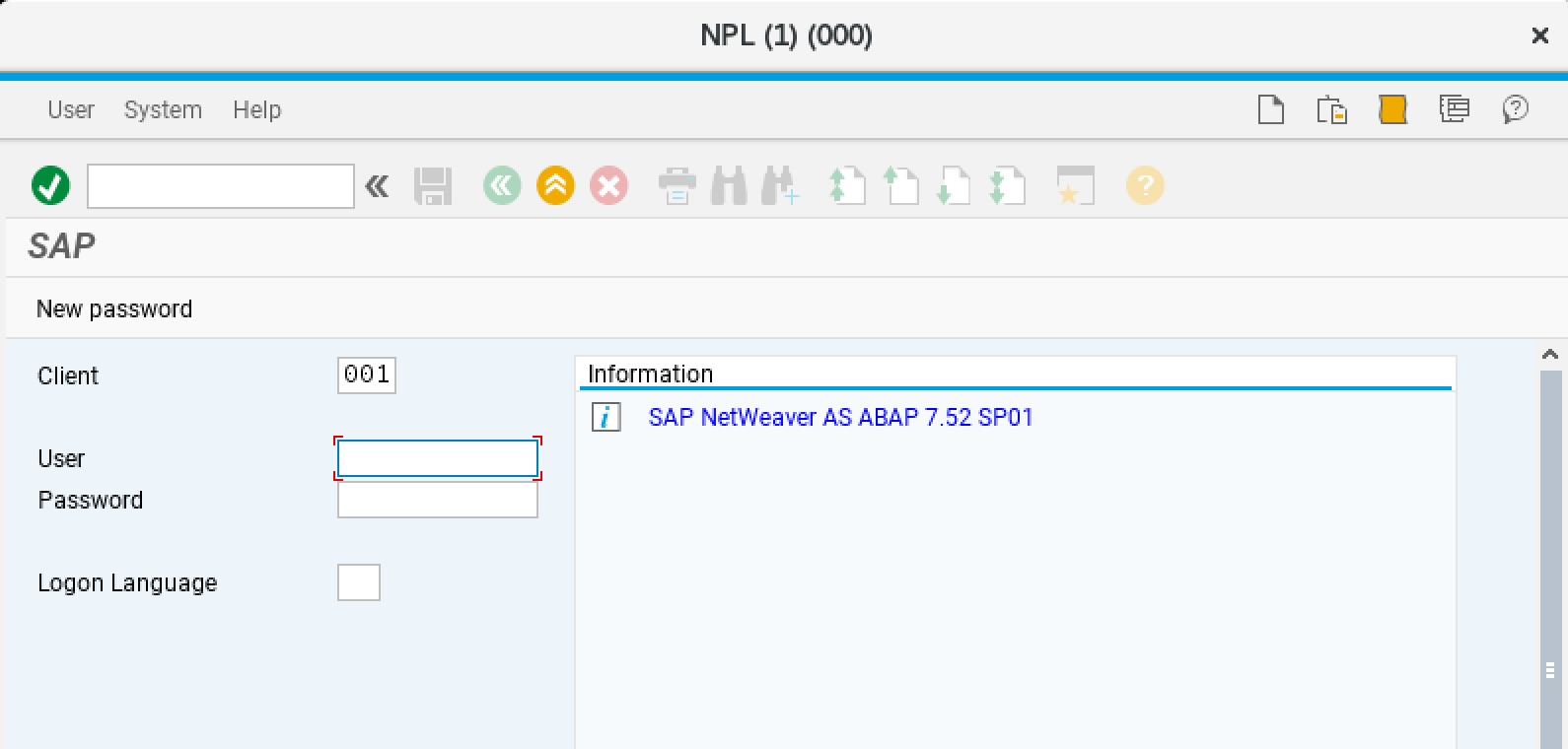
Task: Click the red Cancel icon
Action: (608, 185)
